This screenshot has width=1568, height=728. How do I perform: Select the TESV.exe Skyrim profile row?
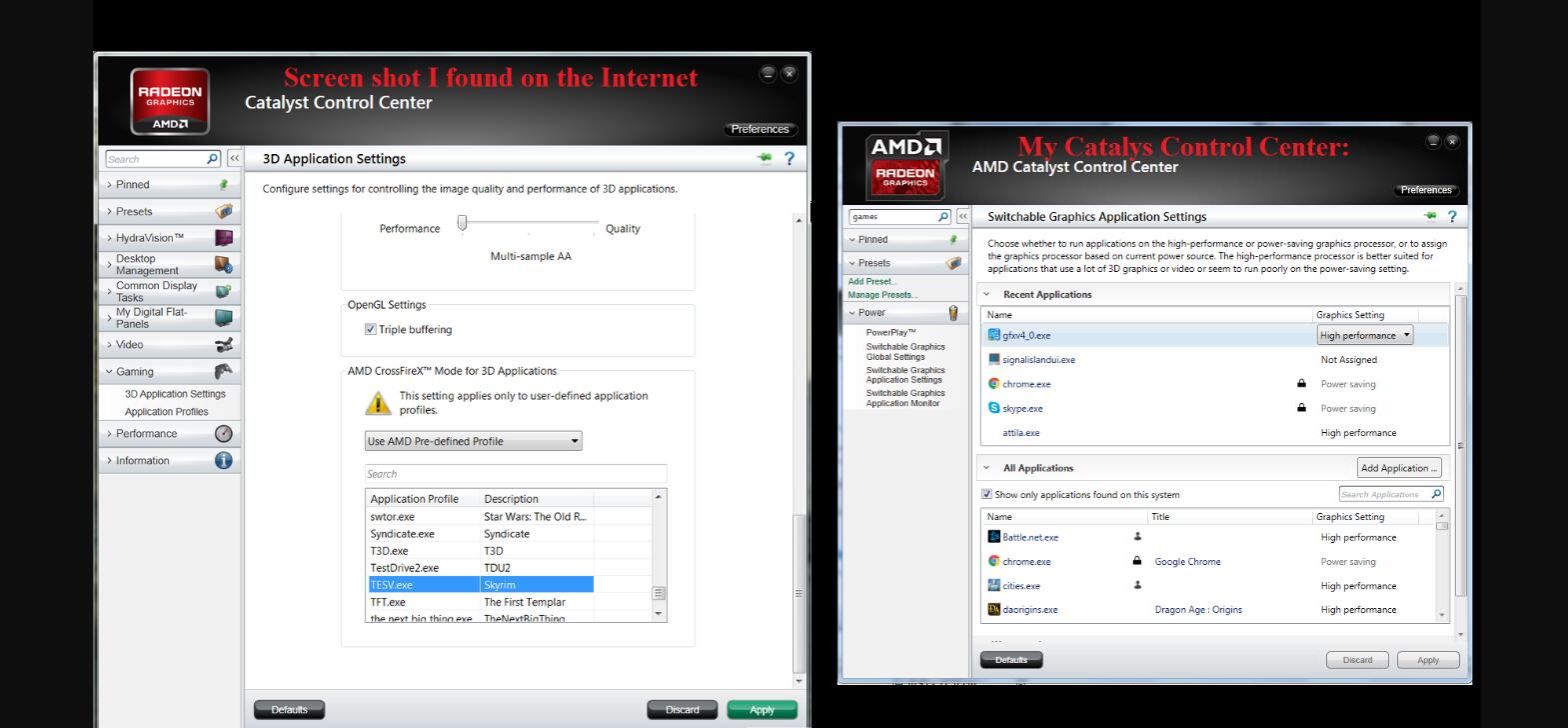(x=480, y=585)
